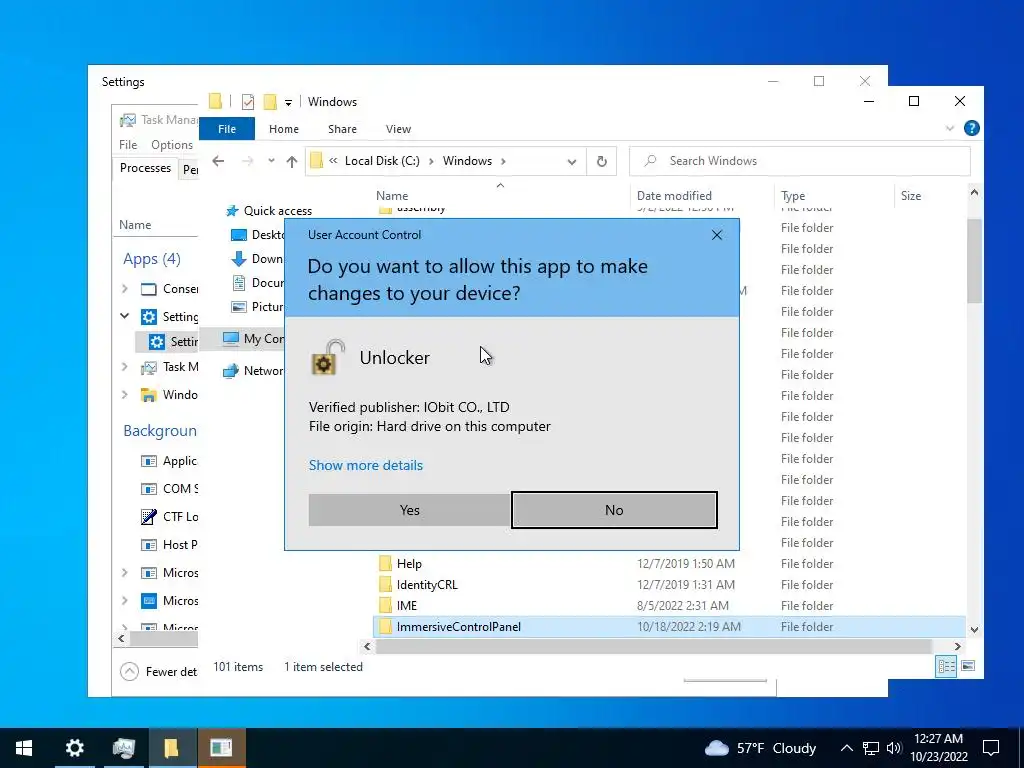Viewport: 1024px width, 768px height.
Task: Open the Windows Start menu
Action: (24, 748)
